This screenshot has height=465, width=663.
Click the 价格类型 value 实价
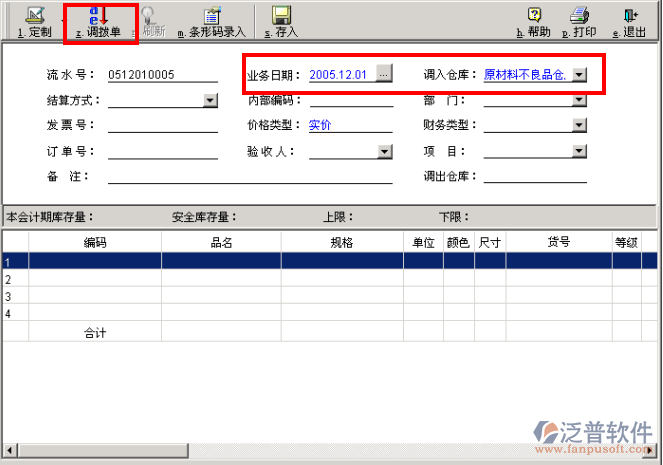pyautogui.click(x=320, y=125)
